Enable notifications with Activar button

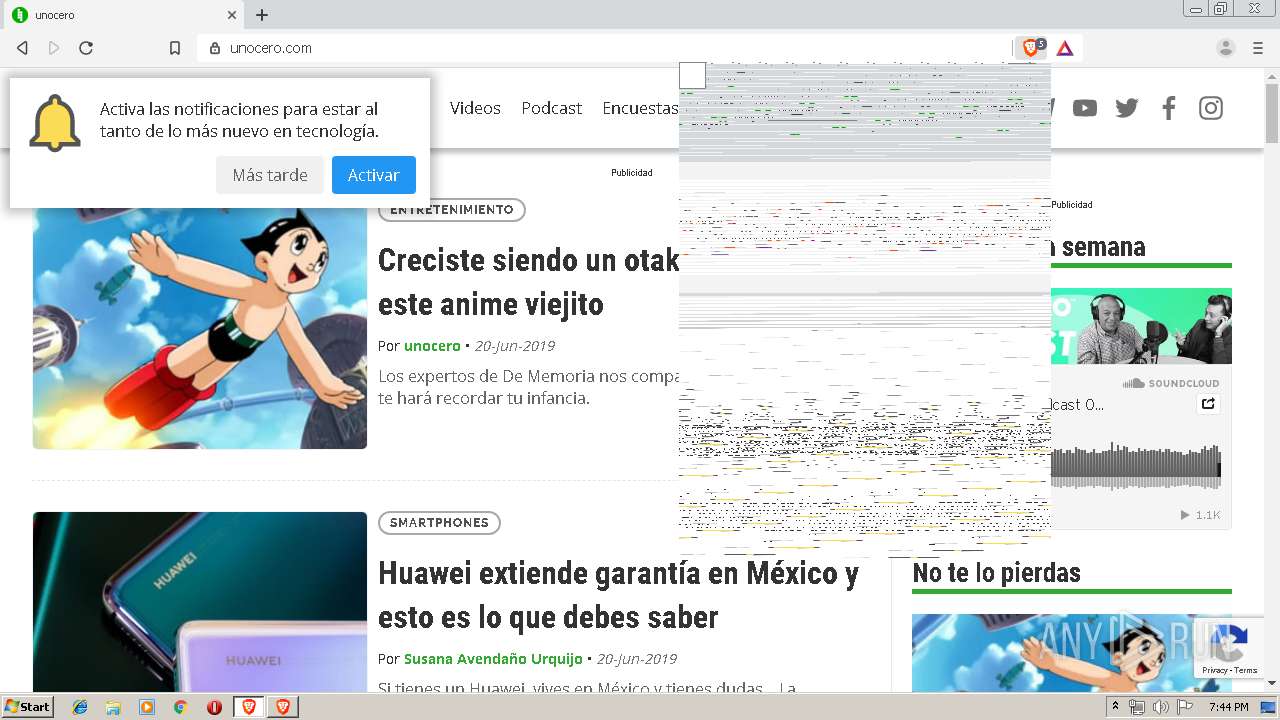[x=374, y=175]
